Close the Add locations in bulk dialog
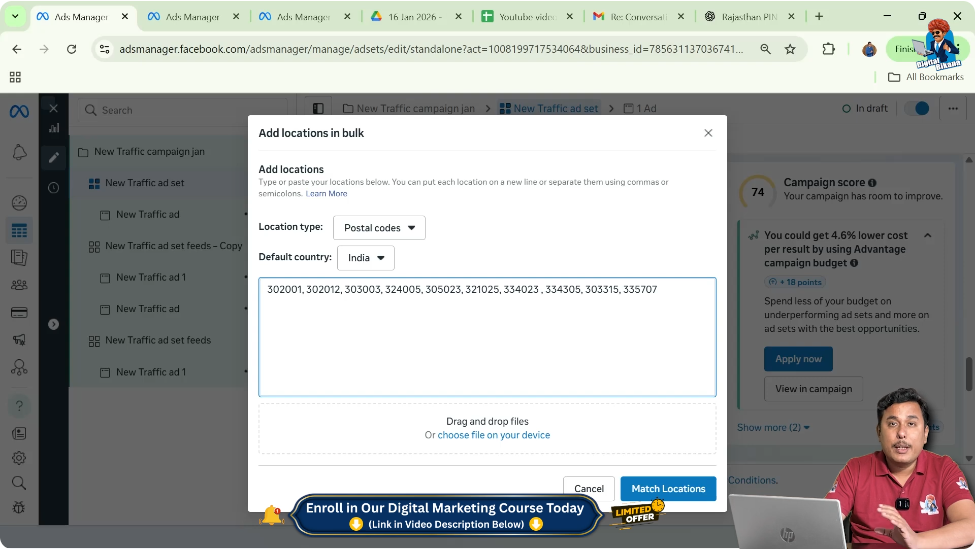976x551 pixels. 708,133
